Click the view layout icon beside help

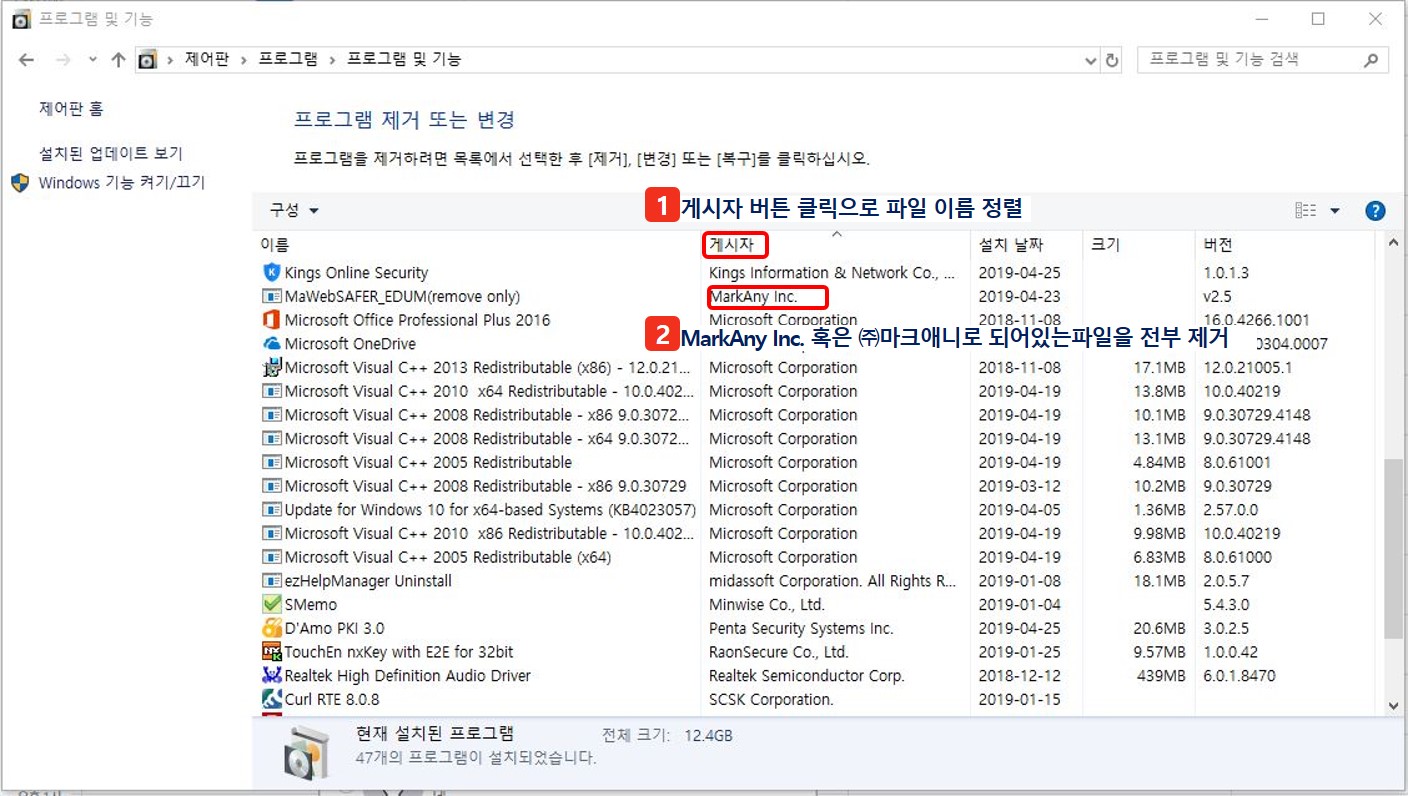[1305, 211]
